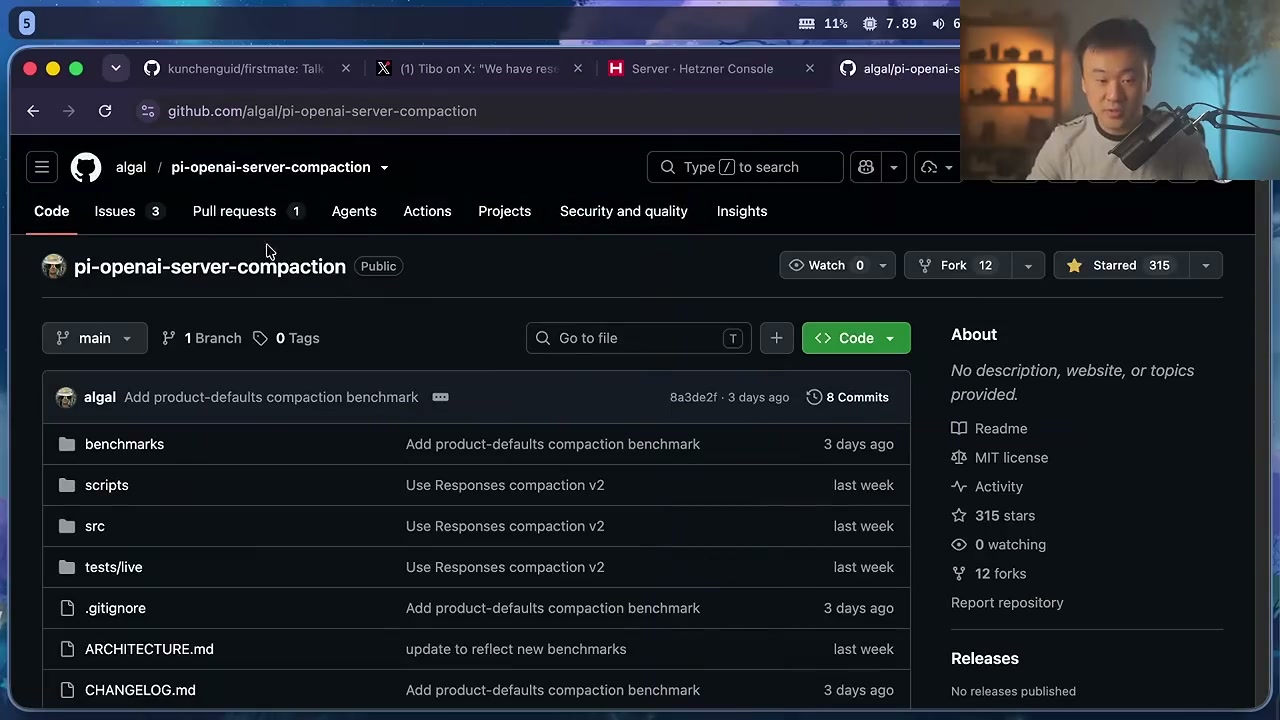Toggle Watch on this repository

click(825, 265)
